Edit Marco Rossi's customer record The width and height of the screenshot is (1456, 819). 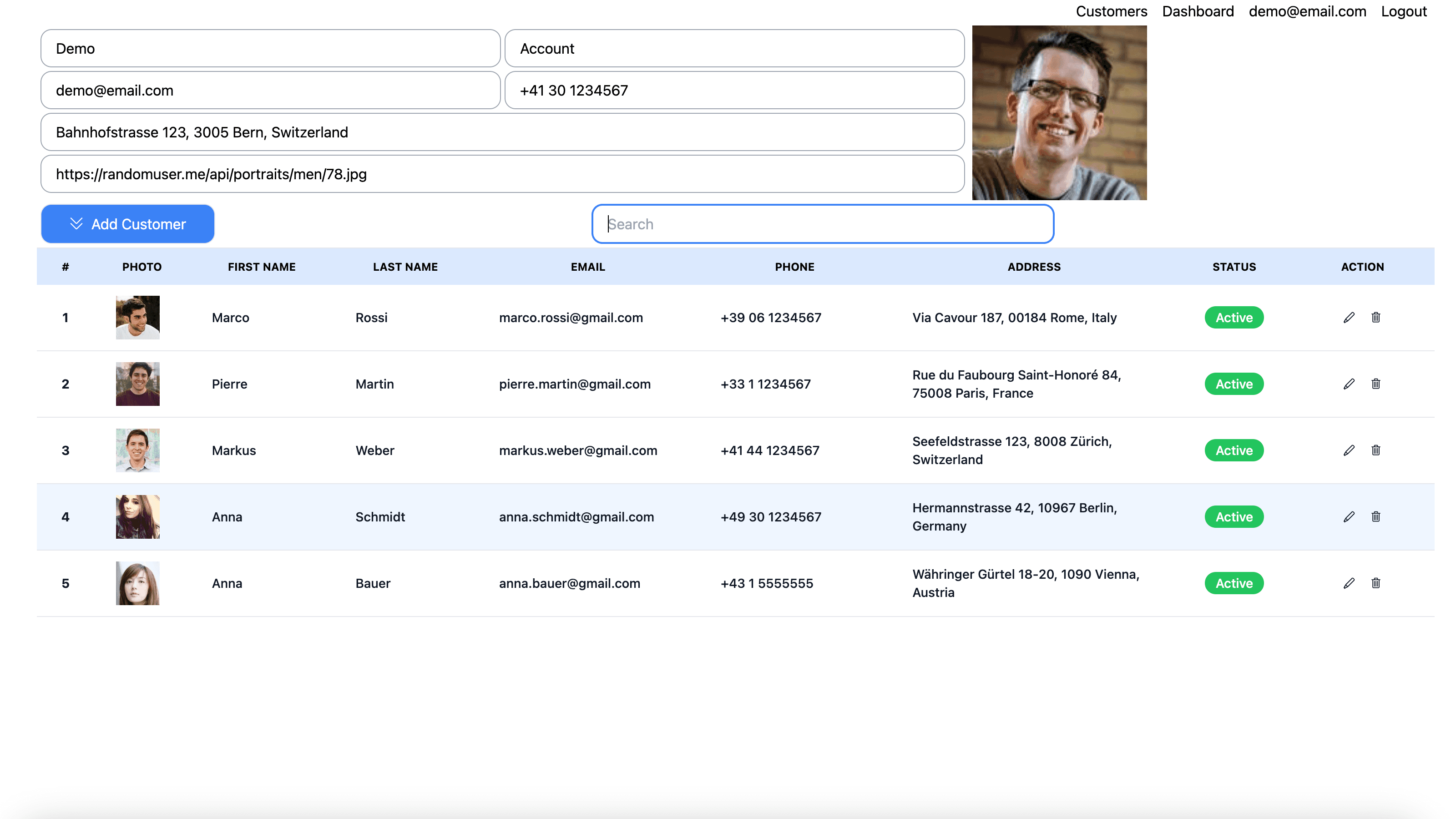point(1349,317)
